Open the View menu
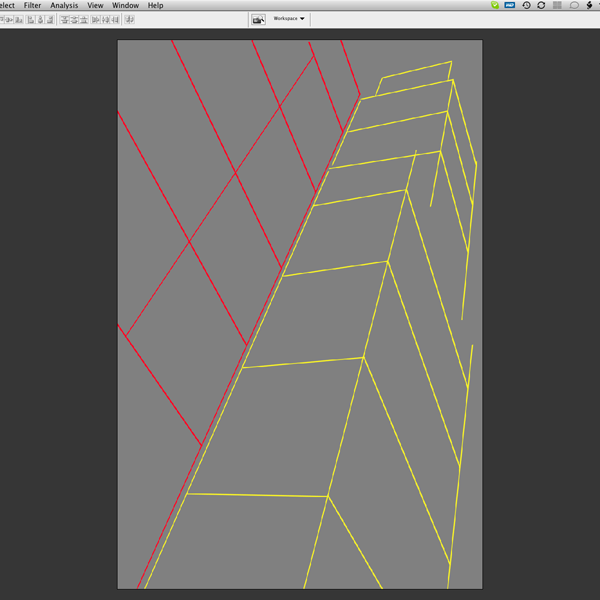The image size is (600, 600). click(95, 5)
